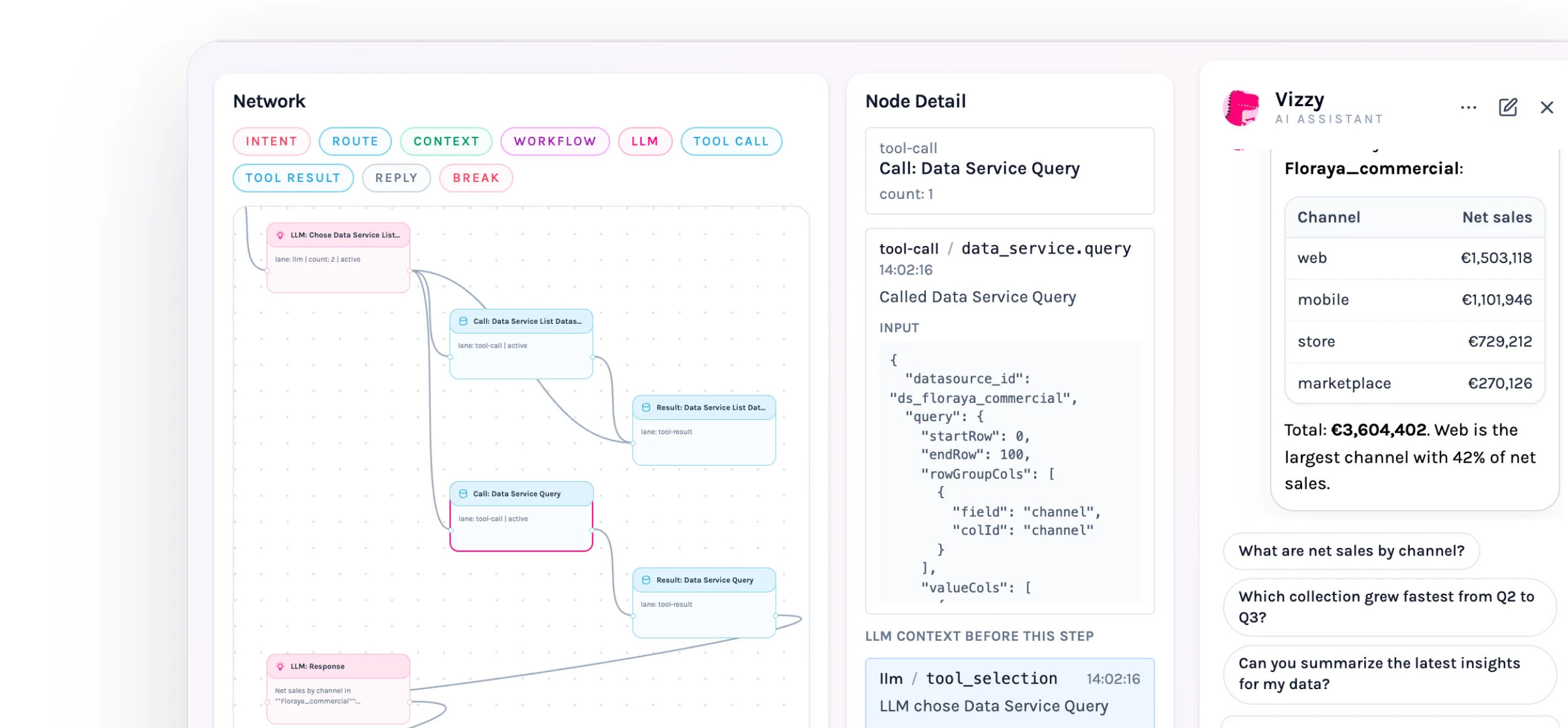
Task: Toggle the CONTEXT filter chip
Action: pyautogui.click(x=446, y=141)
